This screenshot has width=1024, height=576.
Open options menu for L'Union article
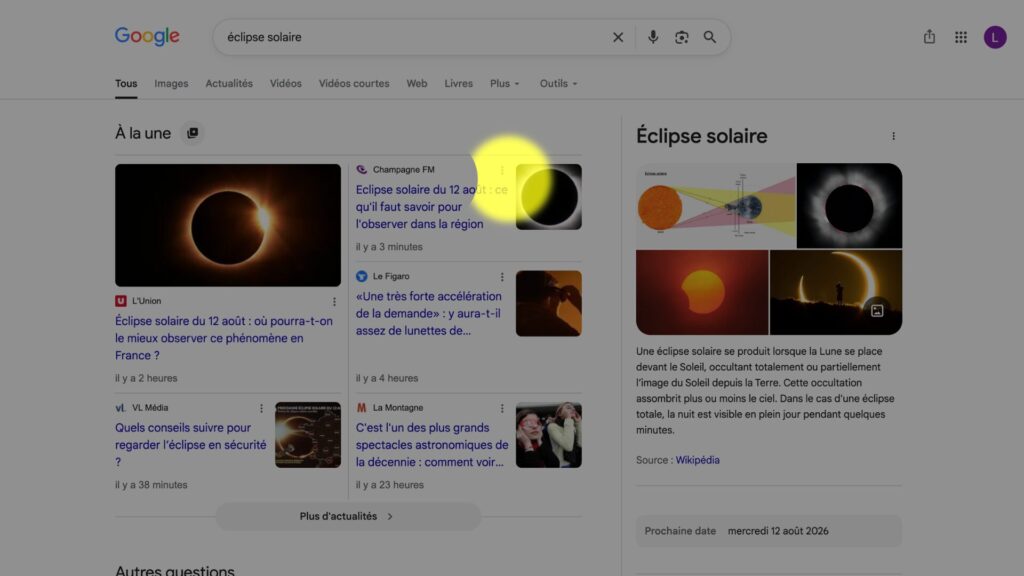334,302
